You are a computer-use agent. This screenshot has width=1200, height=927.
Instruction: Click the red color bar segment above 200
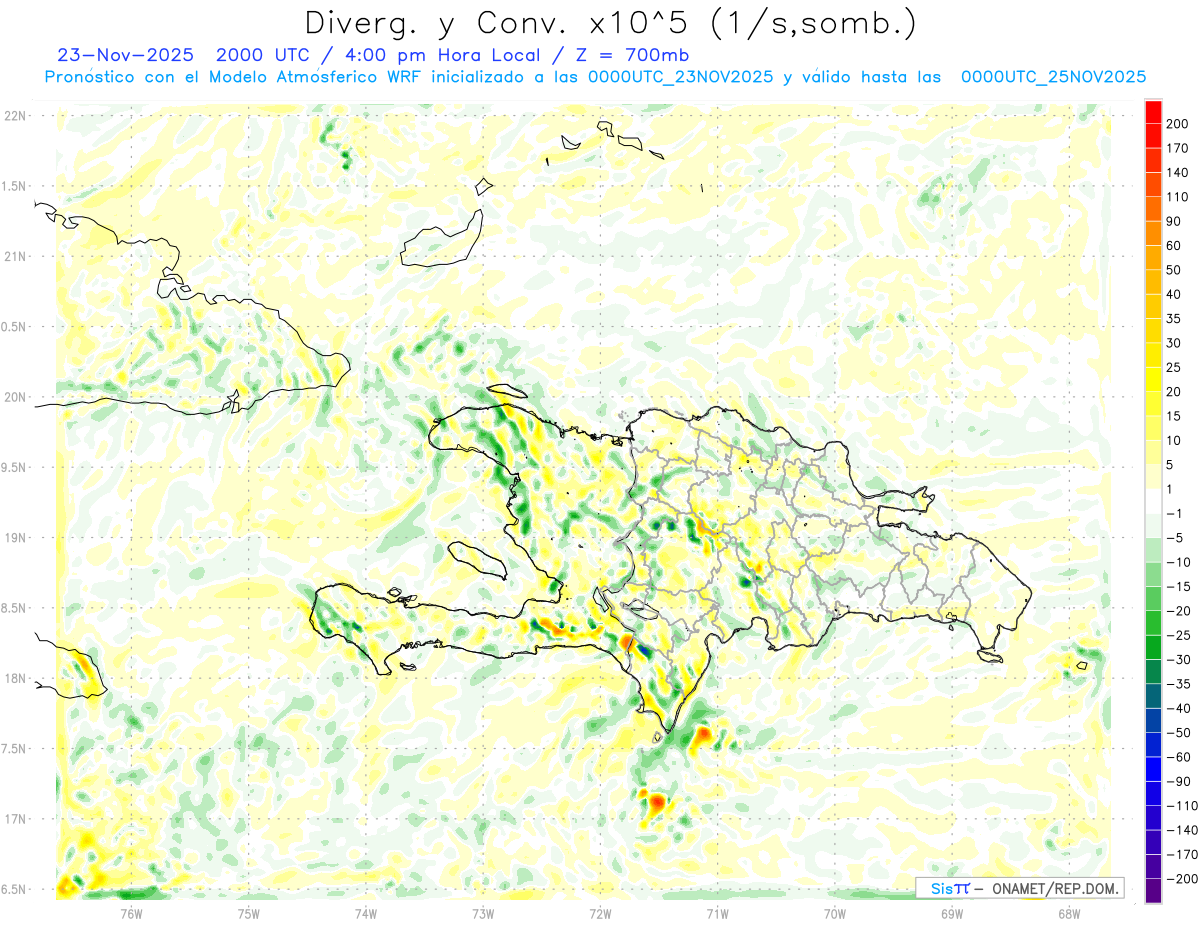point(1153,113)
